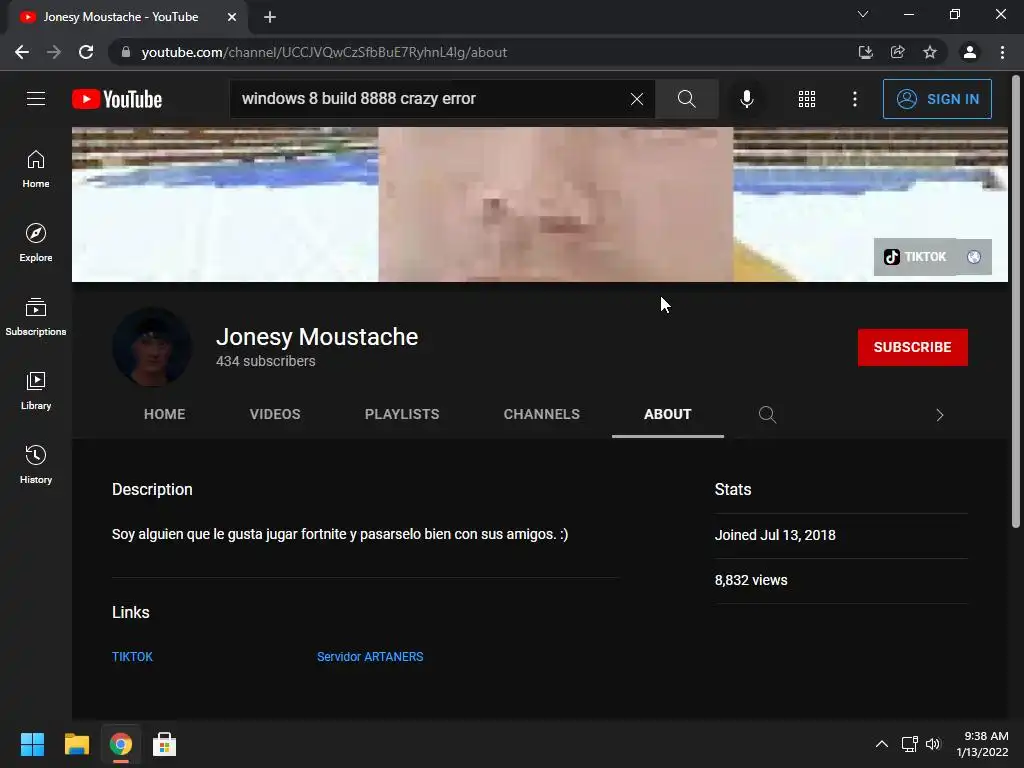
Task: Switch to the VIDEOS tab
Action: pyautogui.click(x=275, y=414)
